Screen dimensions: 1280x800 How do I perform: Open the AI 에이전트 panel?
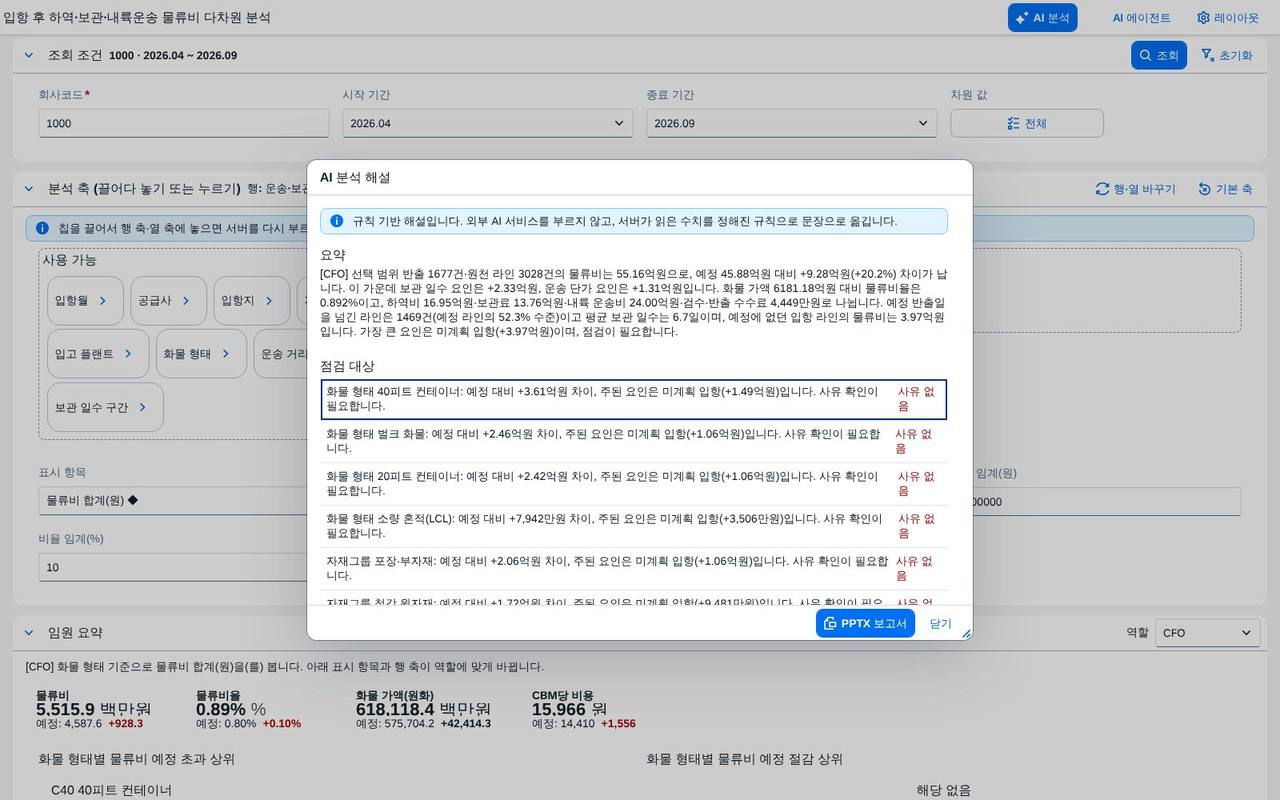[1141, 18]
